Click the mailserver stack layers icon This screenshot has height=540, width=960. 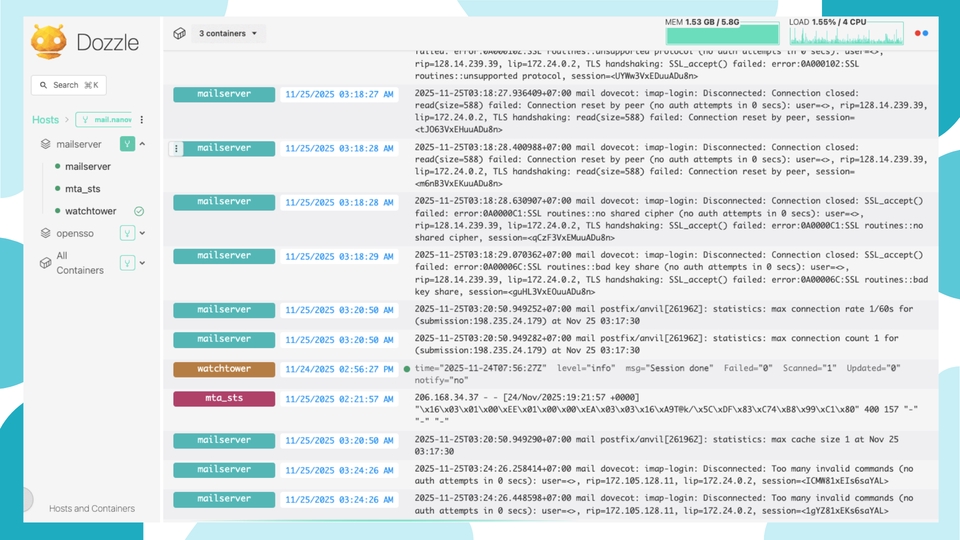(45, 144)
